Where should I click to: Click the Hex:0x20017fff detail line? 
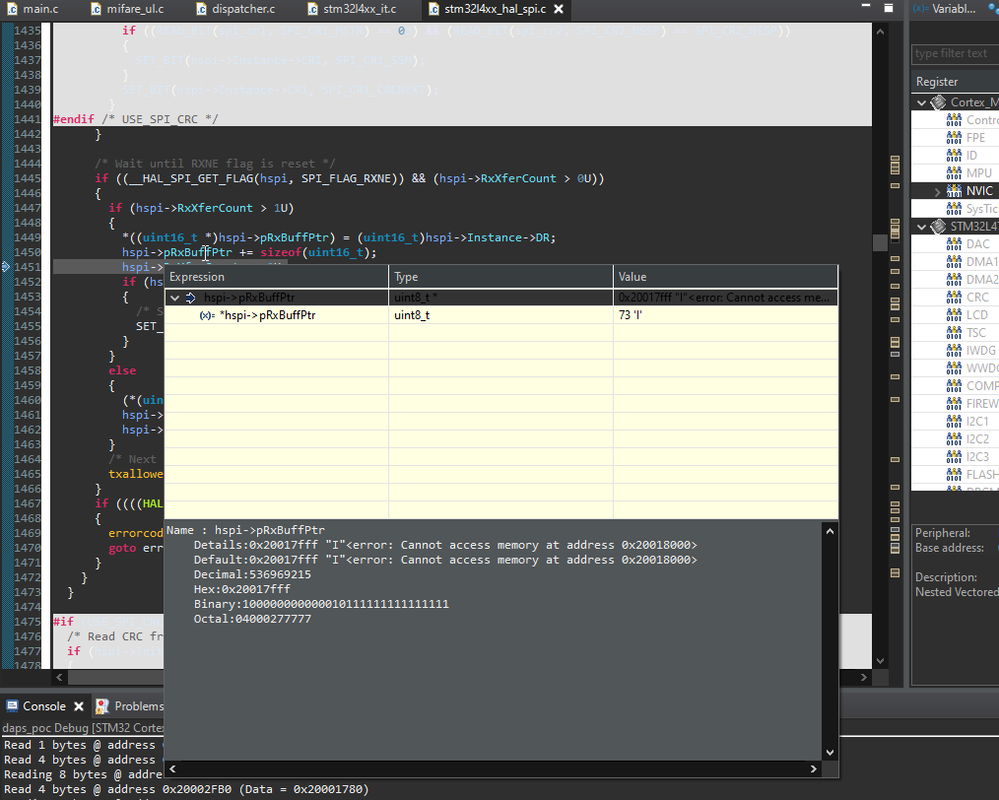(x=241, y=589)
